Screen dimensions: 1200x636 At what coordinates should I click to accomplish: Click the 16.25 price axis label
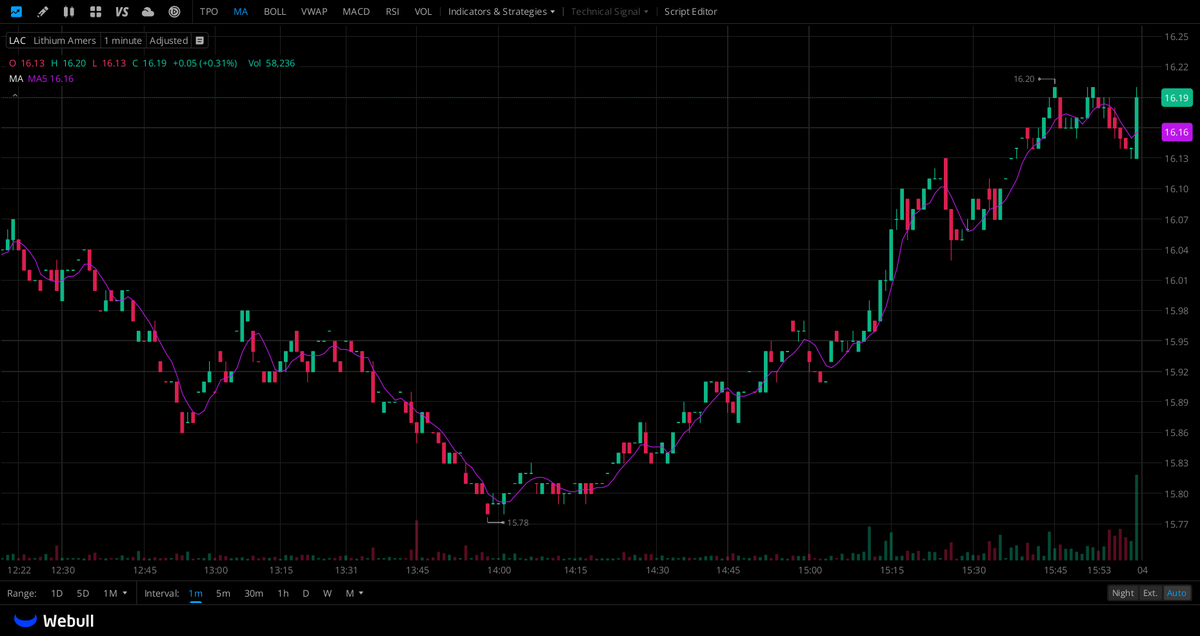point(1176,37)
